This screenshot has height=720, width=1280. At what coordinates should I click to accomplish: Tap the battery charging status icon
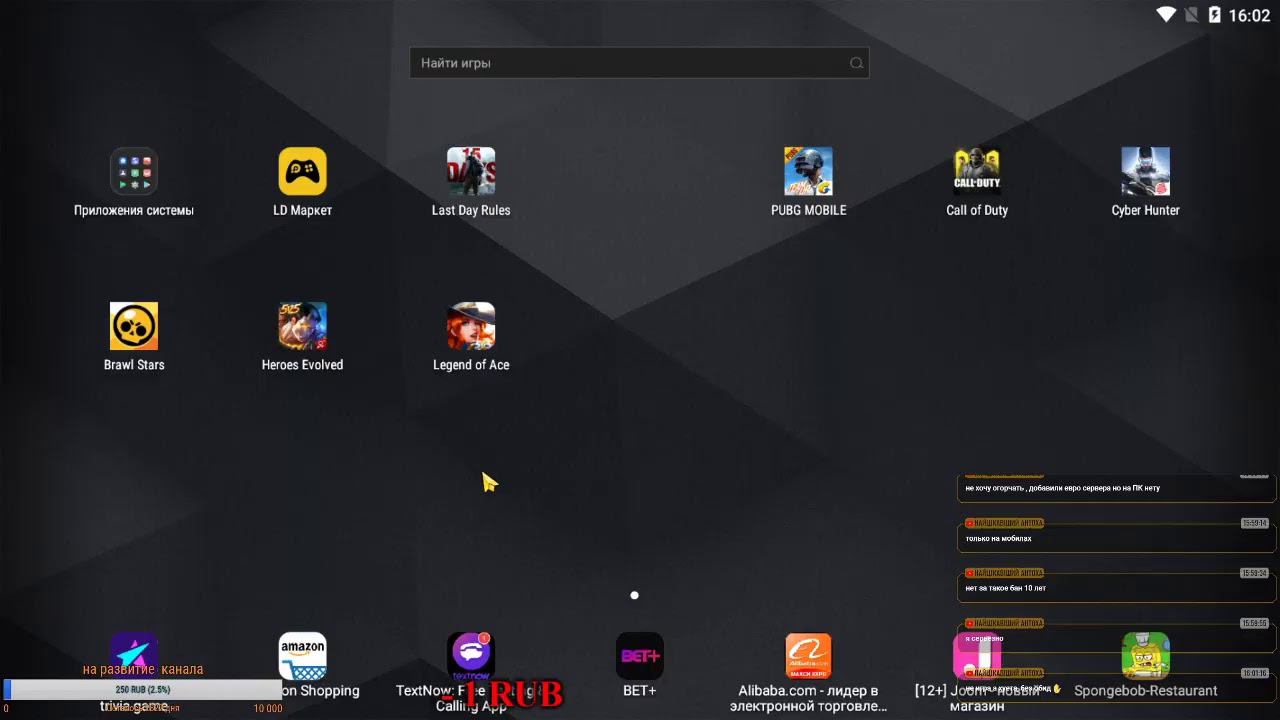coord(1215,15)
